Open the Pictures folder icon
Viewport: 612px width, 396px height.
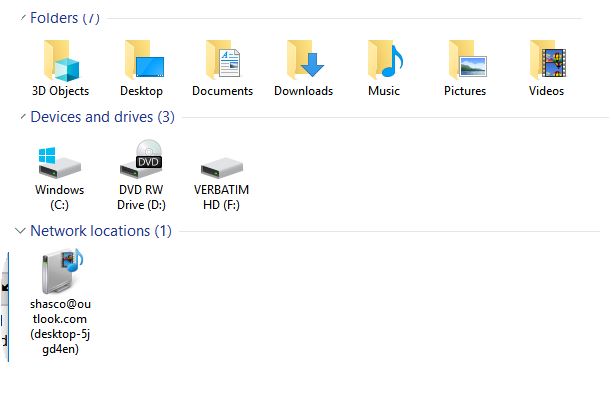(x=467, y=60)
